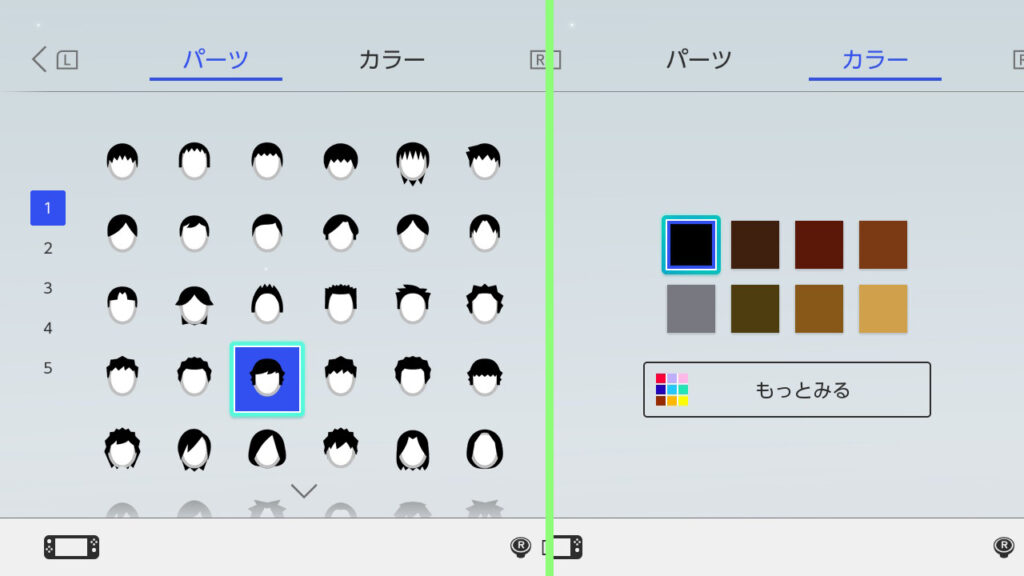
Task: Choose the light blonde tan color swatch
Action: coord(883,308)
